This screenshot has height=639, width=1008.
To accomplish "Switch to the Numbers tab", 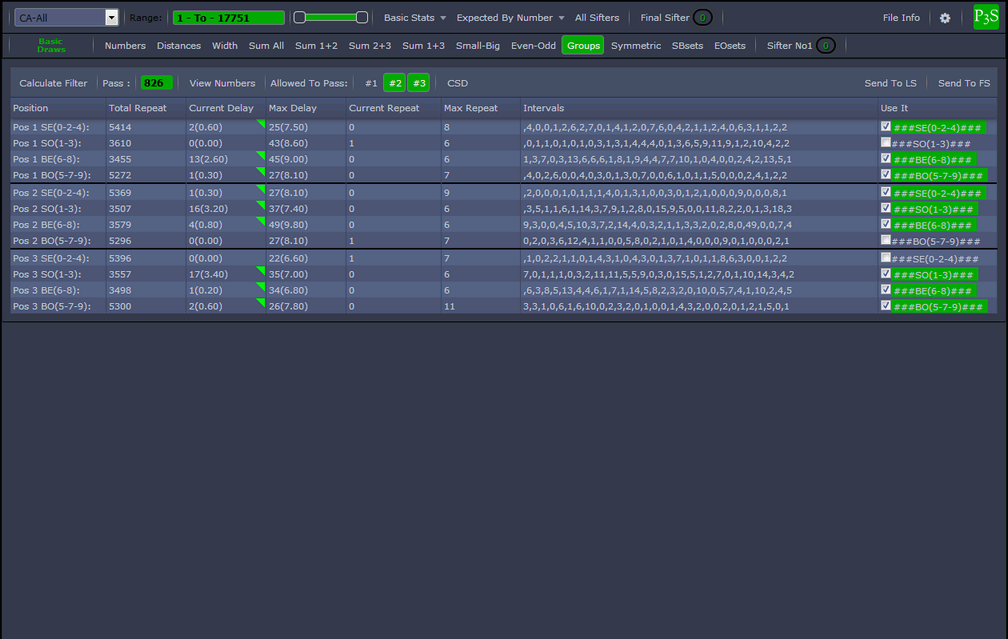I will coord(125,46).
